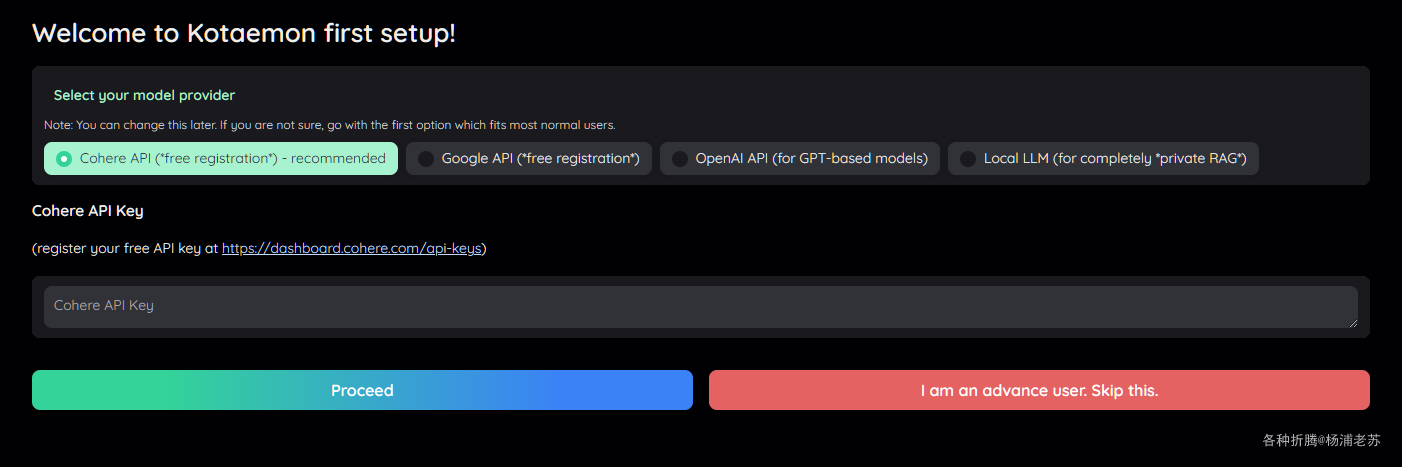Click the Welcome to Kotaemon first setup heading

click(244, 33)
